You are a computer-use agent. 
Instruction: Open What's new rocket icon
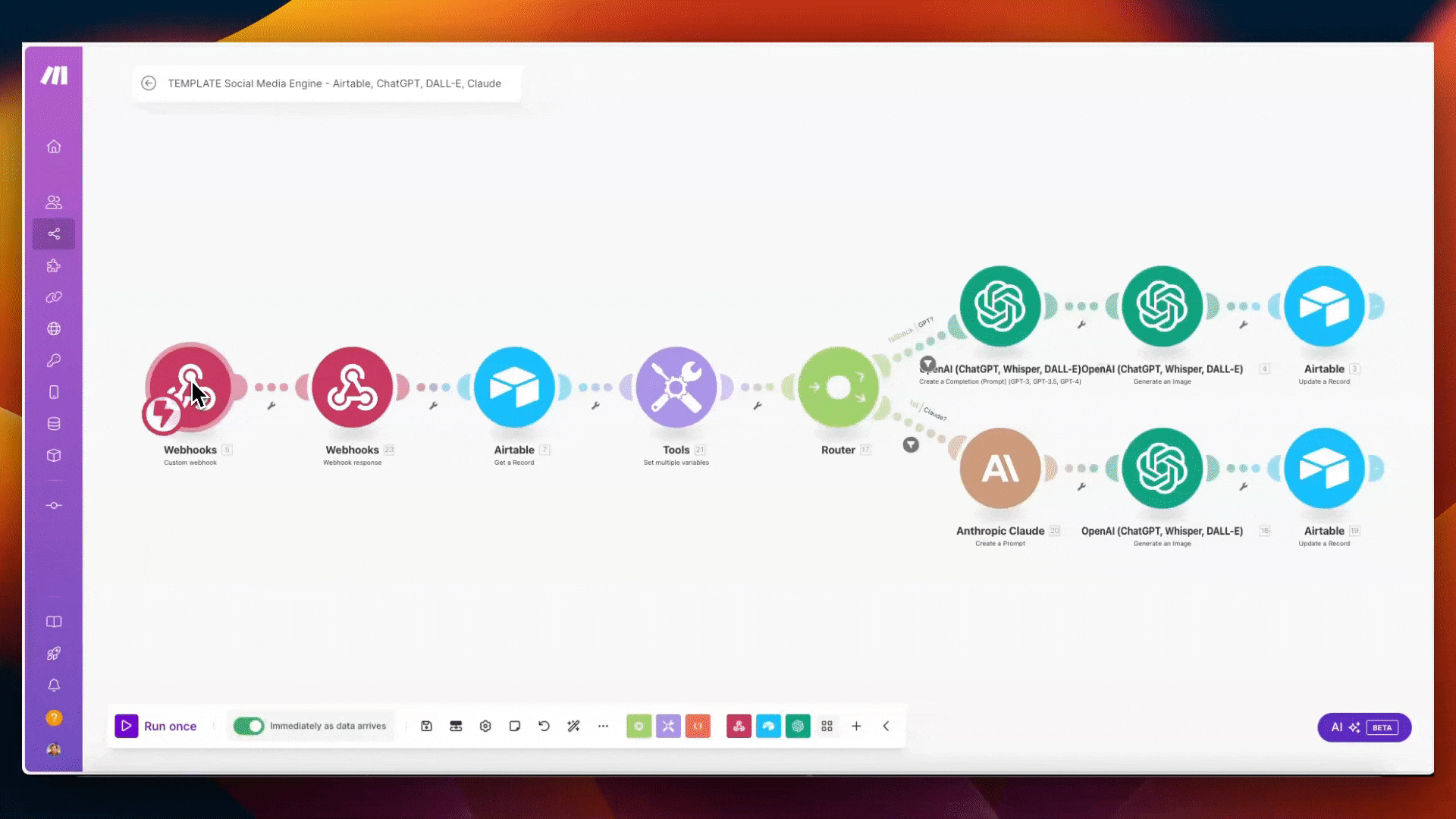[54, 654]
